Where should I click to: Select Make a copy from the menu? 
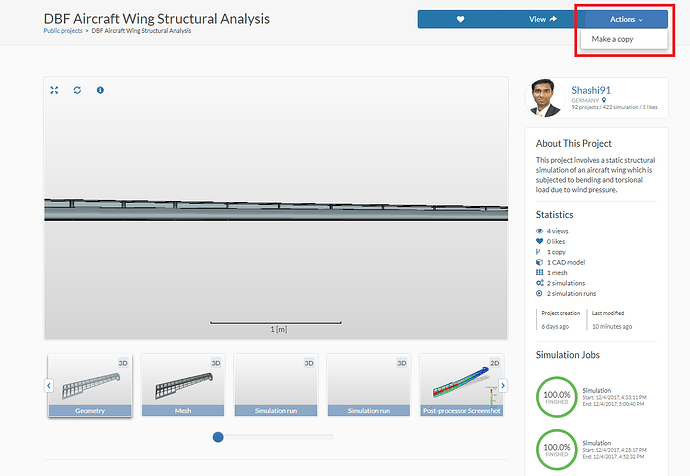pyautogui.click(x=610, y=39)
